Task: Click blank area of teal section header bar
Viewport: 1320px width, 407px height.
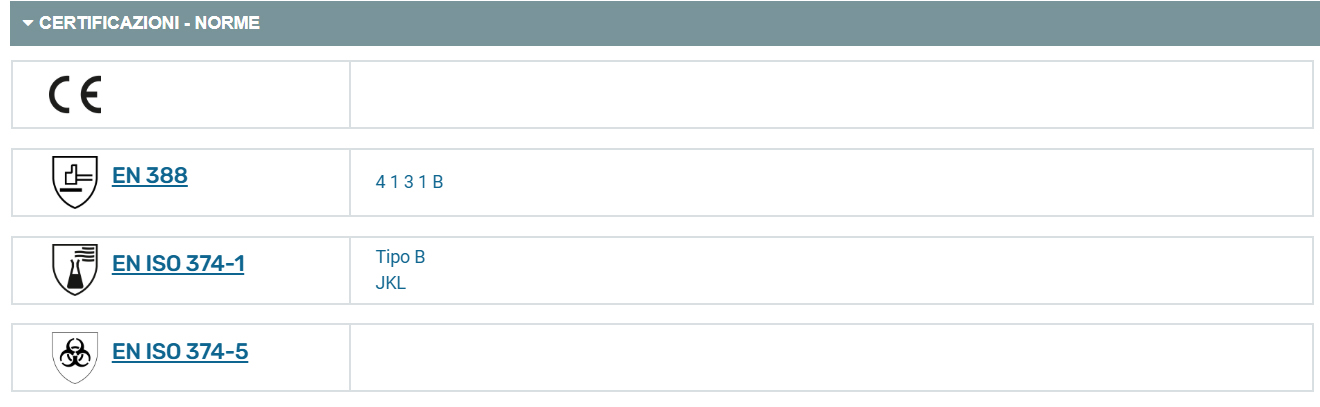Action: 790,23
